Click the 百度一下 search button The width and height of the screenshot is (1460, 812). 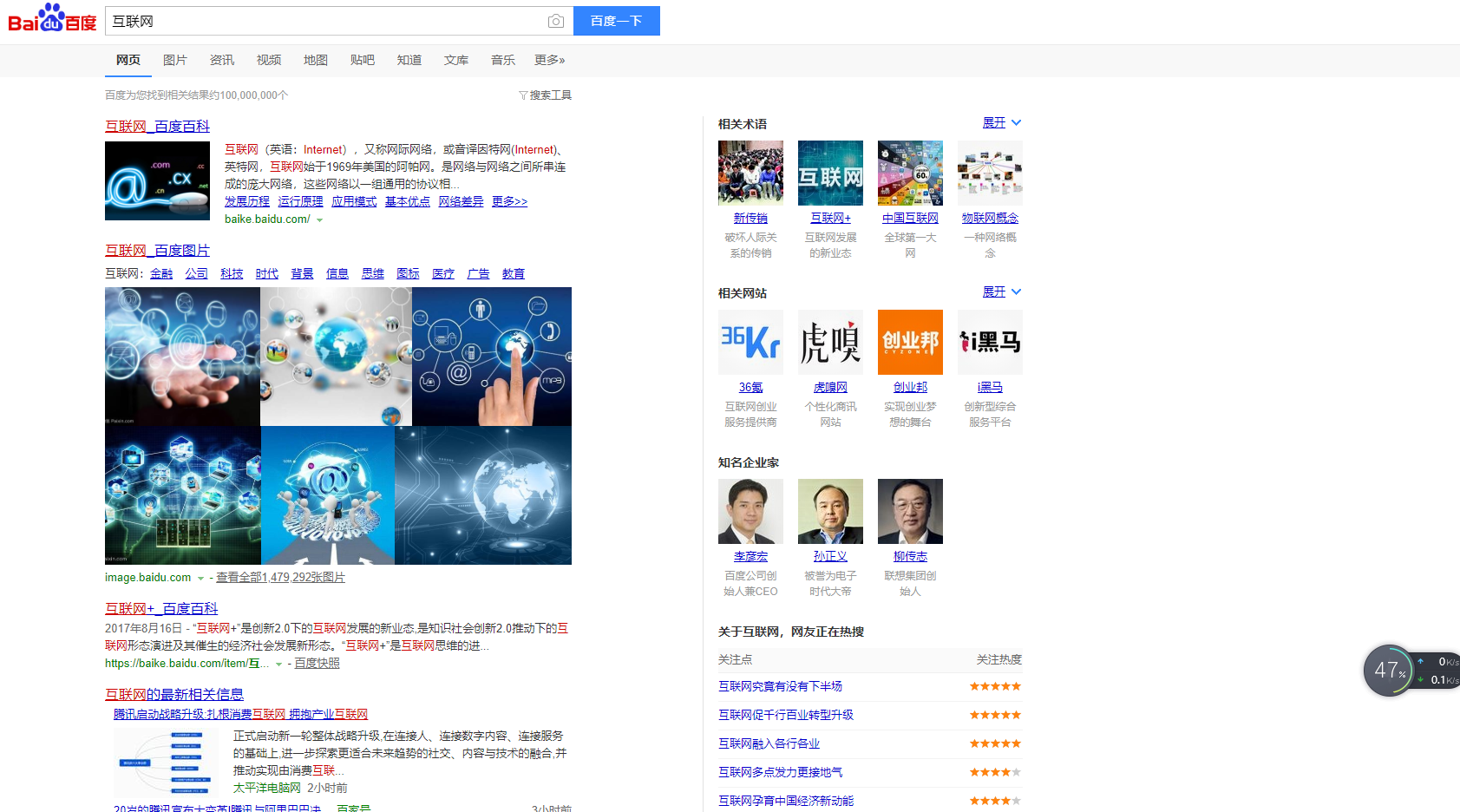point(617,21)
